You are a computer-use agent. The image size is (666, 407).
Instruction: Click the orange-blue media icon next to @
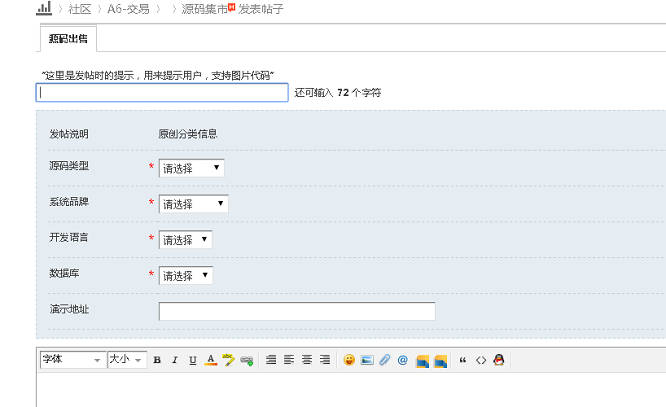pyautogui.click(x=422, y=361)
